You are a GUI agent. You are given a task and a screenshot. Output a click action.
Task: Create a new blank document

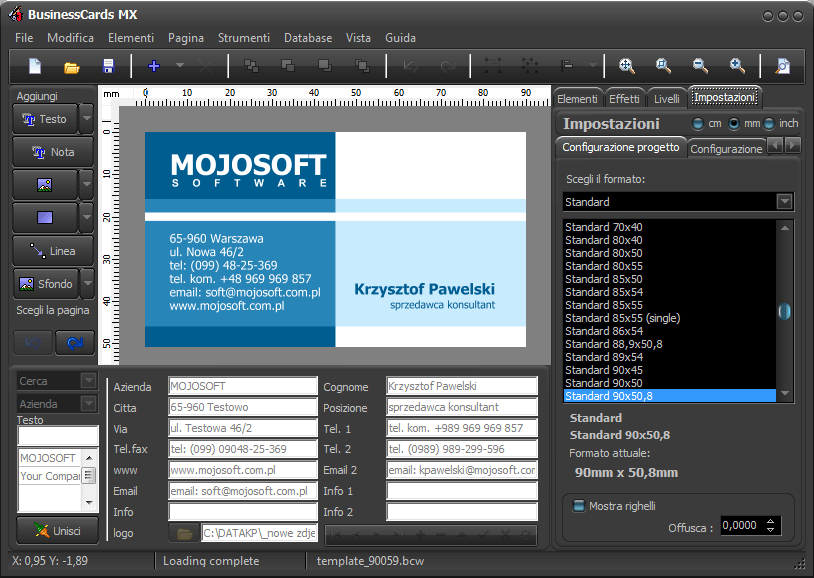tap(35, 66)
